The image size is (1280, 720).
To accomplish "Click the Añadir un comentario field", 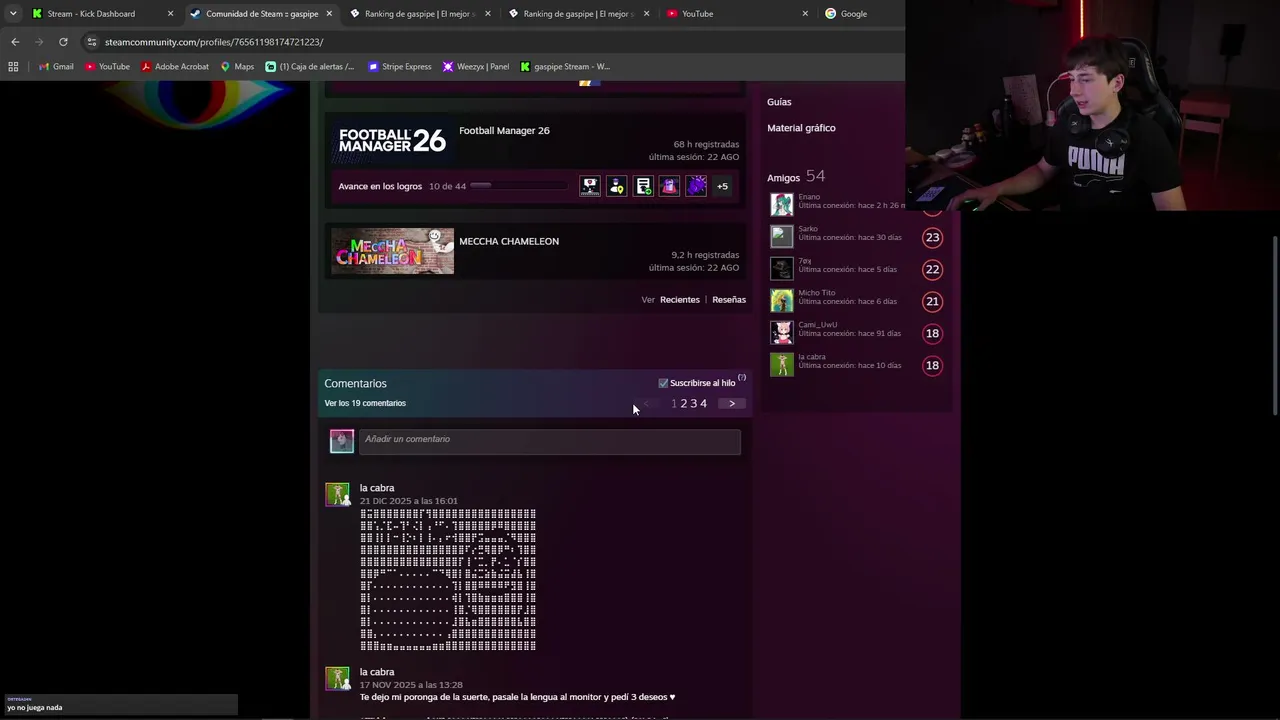I will [550, 440].
